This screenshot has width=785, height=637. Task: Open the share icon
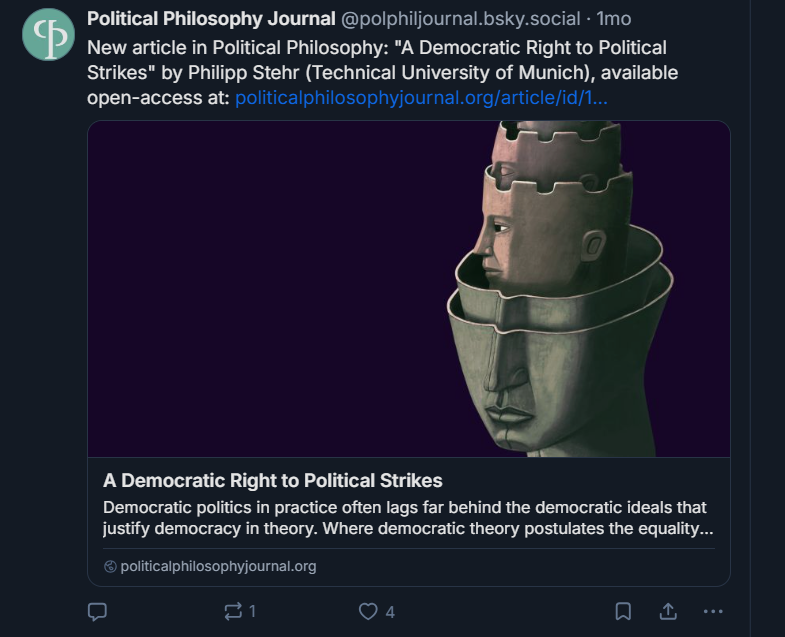click(x=668, y=611)
